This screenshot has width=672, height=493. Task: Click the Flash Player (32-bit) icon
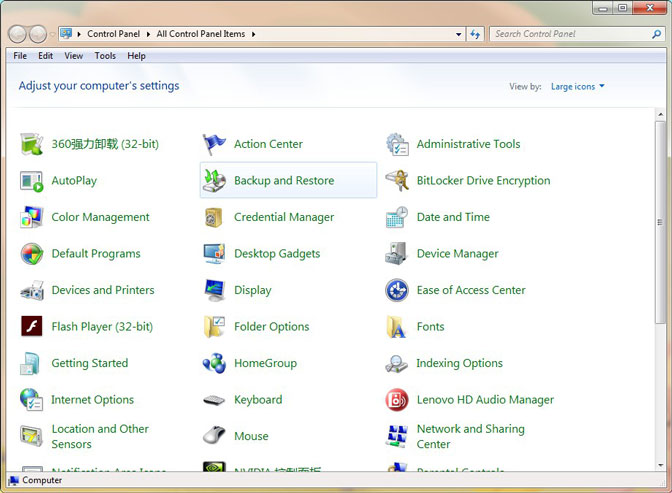pos(31,327)
